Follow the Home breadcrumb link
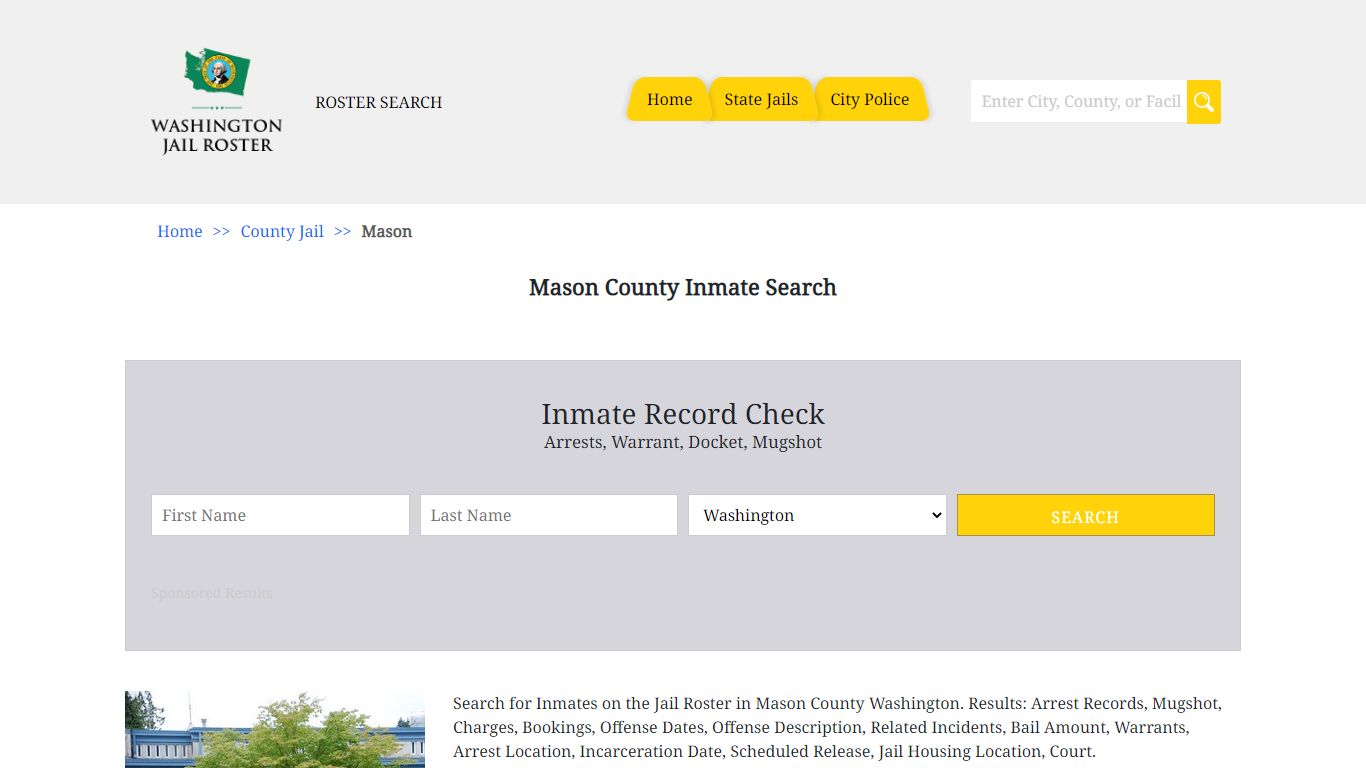The image size is (1366, 768). point(180,231)
